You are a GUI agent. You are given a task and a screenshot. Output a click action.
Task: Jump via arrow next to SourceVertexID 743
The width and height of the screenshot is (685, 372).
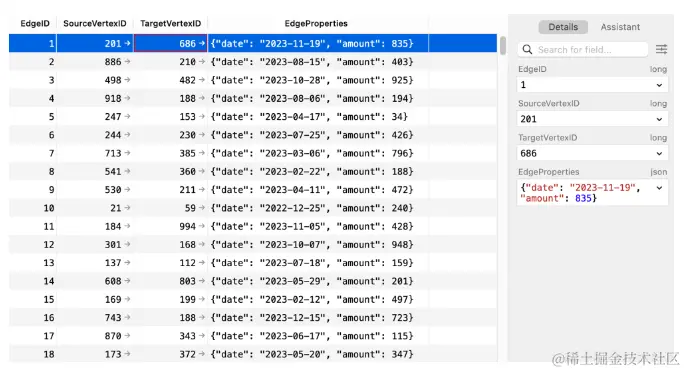point(127,317)
